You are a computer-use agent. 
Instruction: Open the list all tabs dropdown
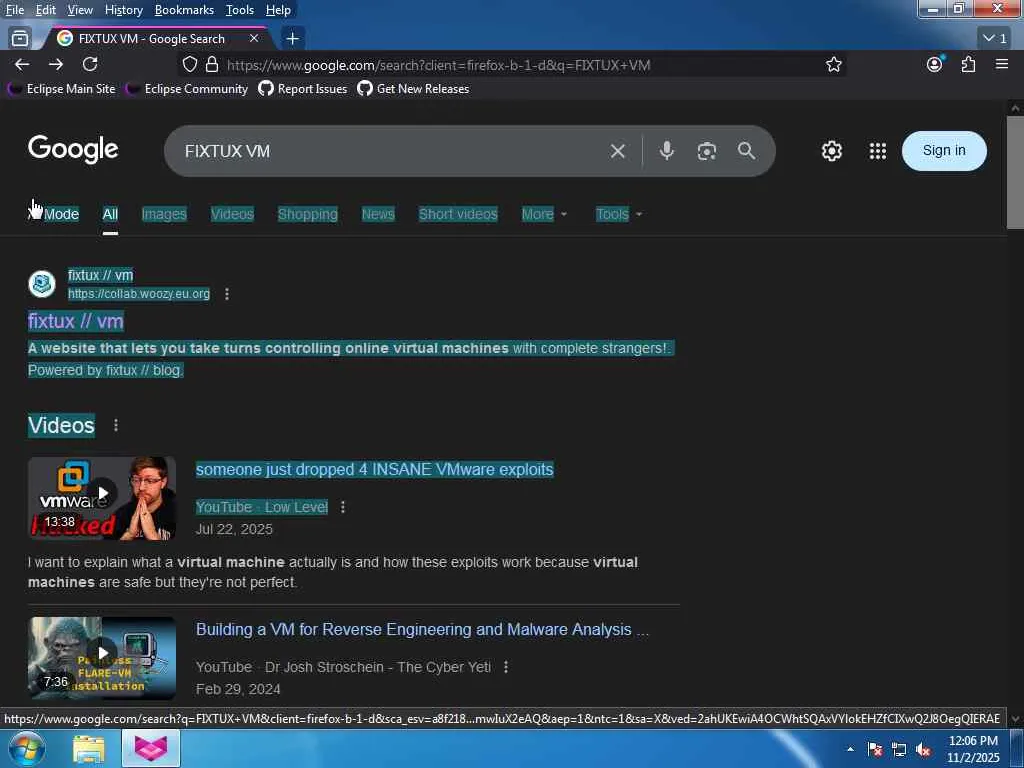(995, 39)
